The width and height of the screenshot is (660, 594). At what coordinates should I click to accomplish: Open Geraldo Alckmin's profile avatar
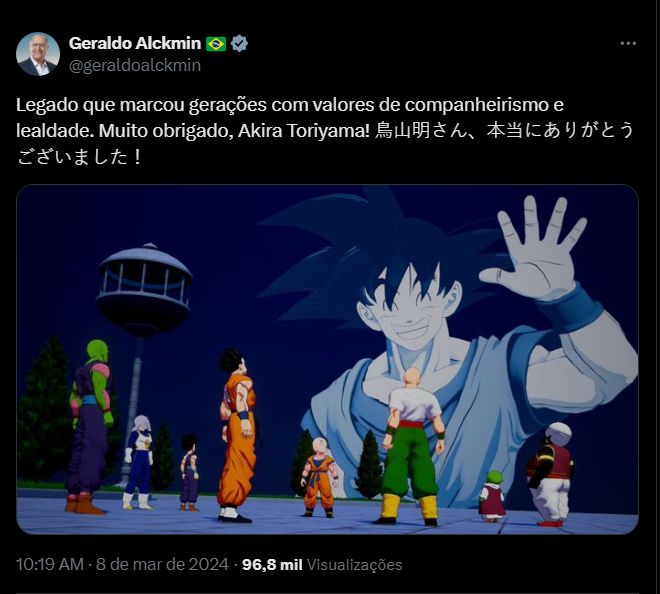[38, 54]
